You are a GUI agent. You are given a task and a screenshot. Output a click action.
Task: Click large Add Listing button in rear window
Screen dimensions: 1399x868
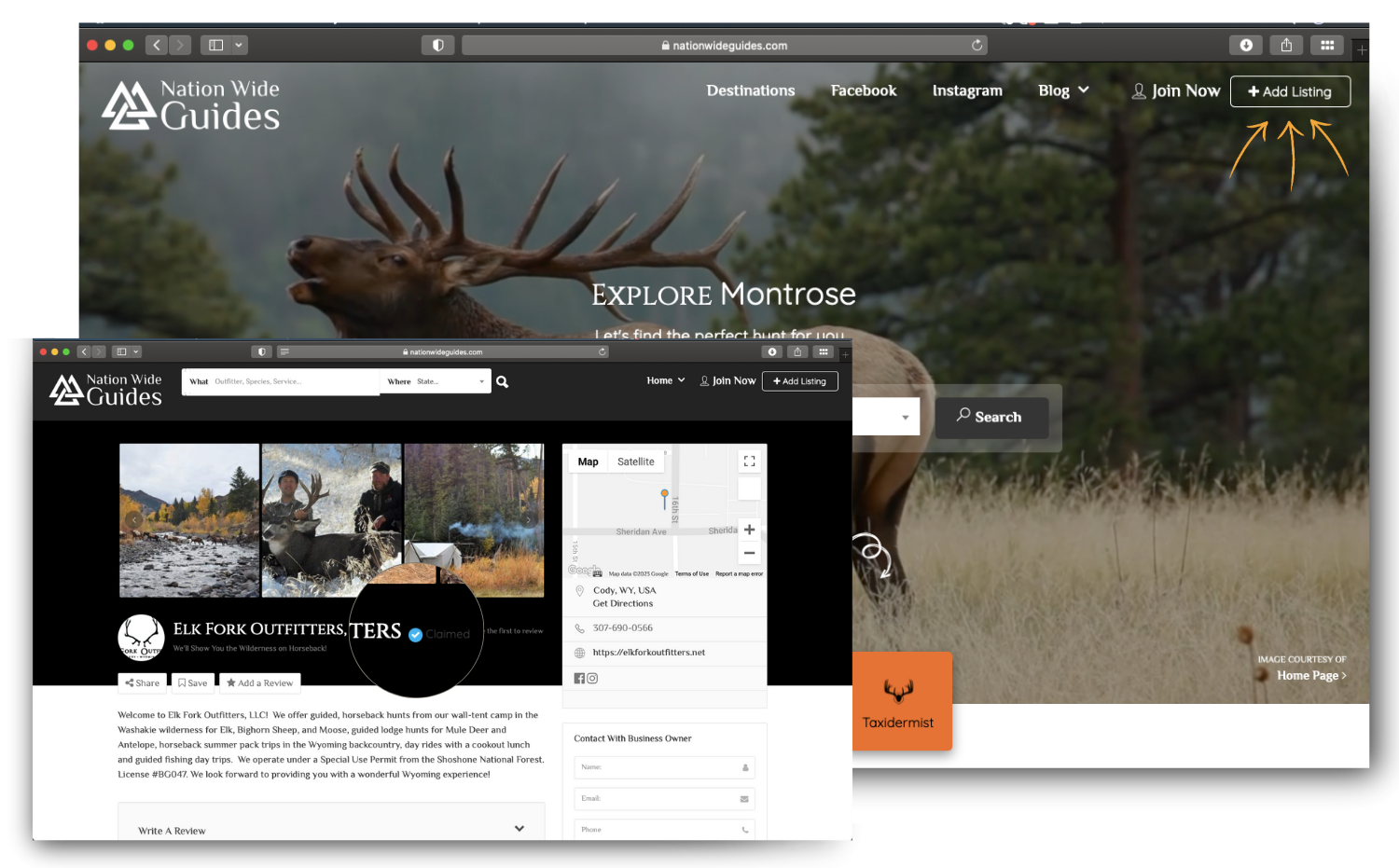pos(1290,91)
